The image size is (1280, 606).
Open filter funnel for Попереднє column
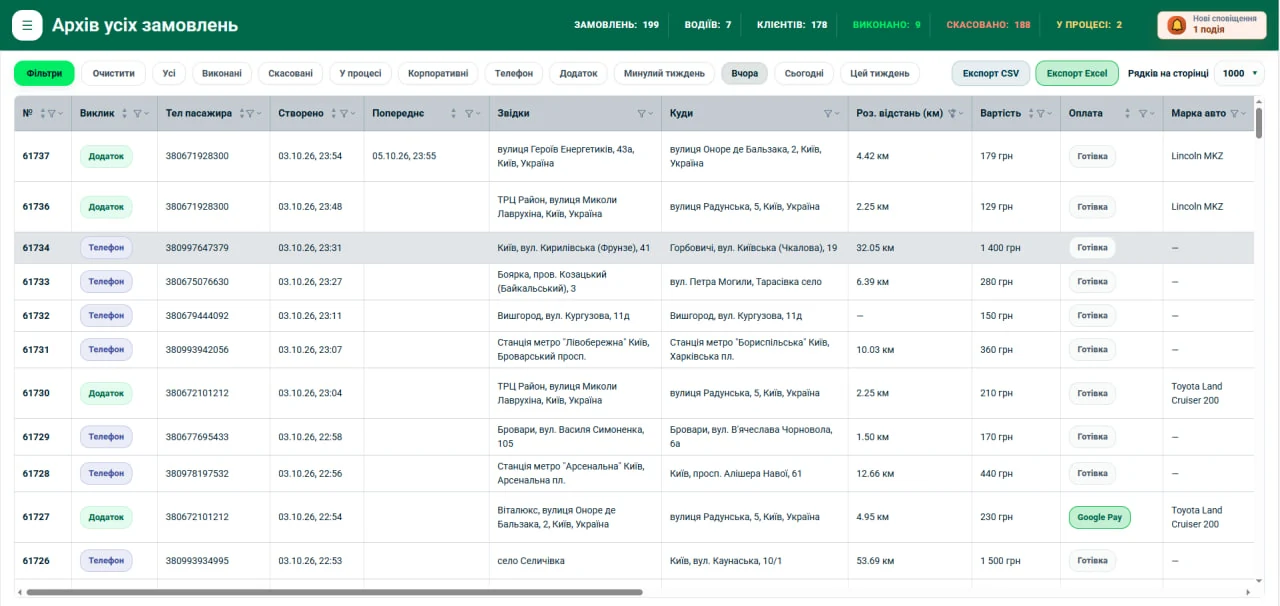[469, 114]
